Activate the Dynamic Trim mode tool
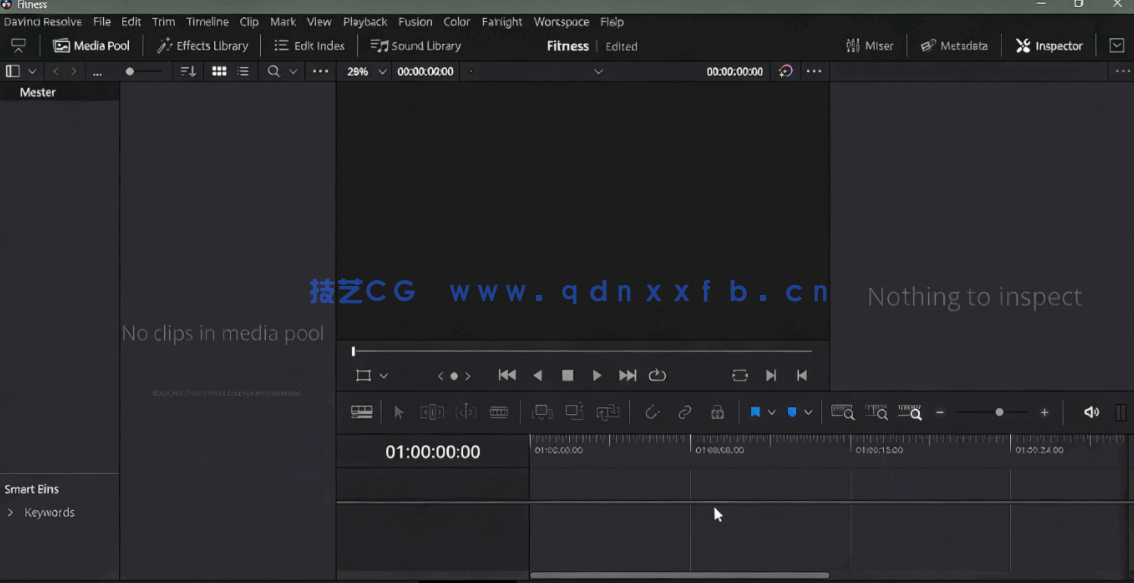Screen dimensions: 1134x583 point(466,412)
